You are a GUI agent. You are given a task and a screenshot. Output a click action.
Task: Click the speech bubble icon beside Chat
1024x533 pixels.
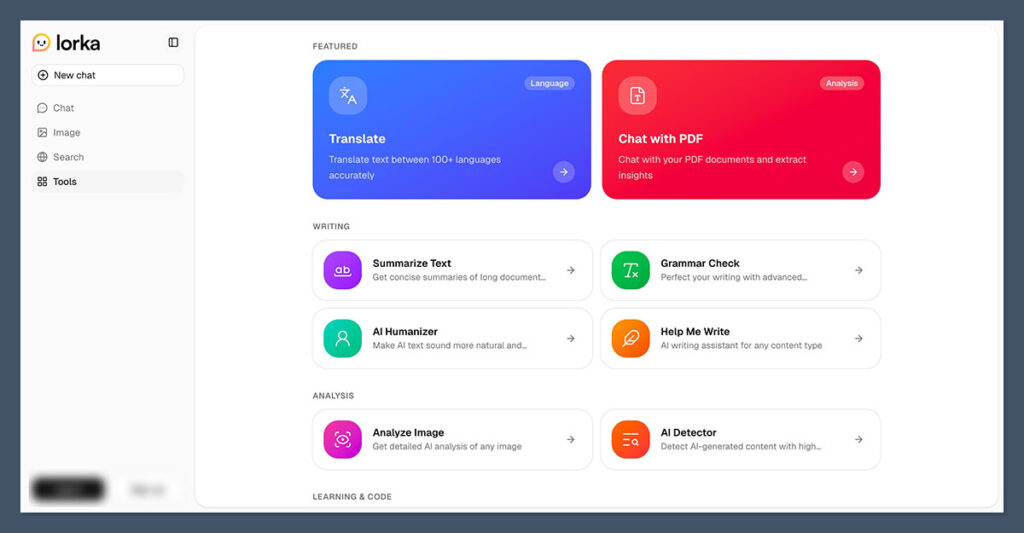[x=42, y=108]
